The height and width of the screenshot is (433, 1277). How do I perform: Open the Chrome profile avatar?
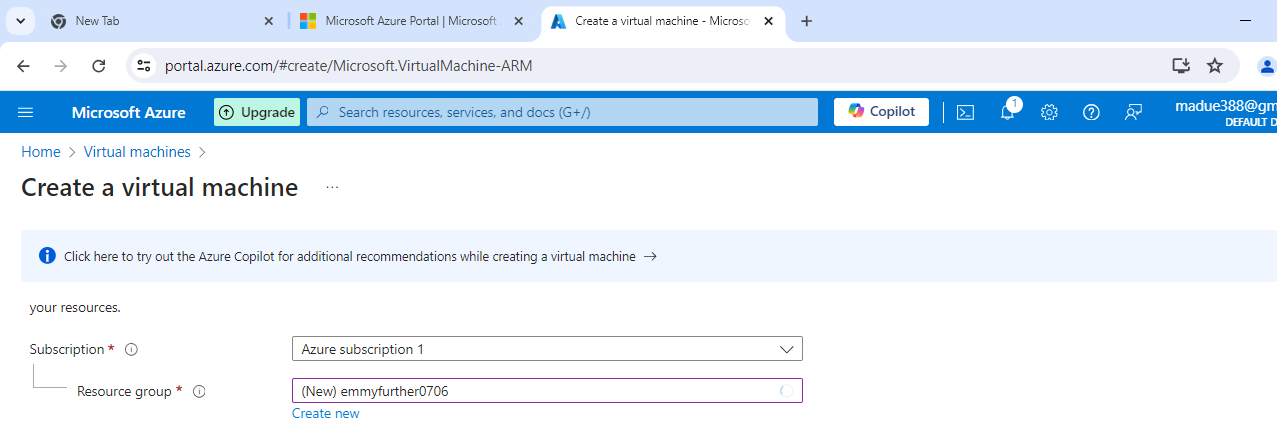1267,66
